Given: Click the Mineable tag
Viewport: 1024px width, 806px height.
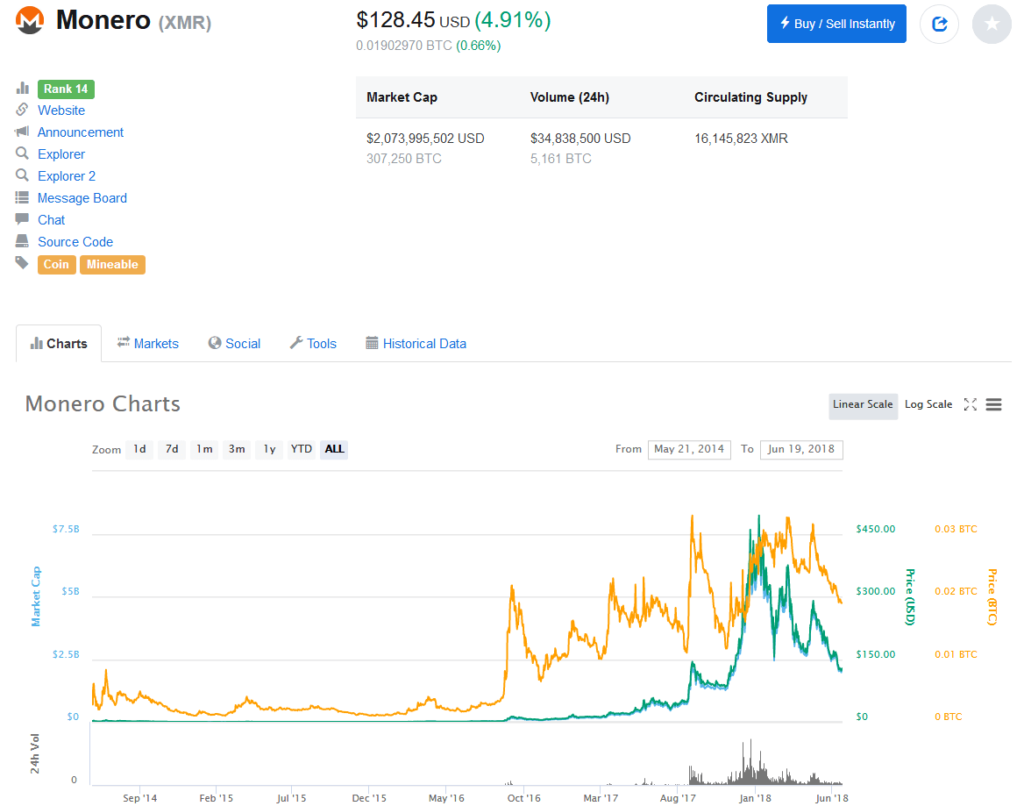Looking at the screenshot, I should click(112, 264).
